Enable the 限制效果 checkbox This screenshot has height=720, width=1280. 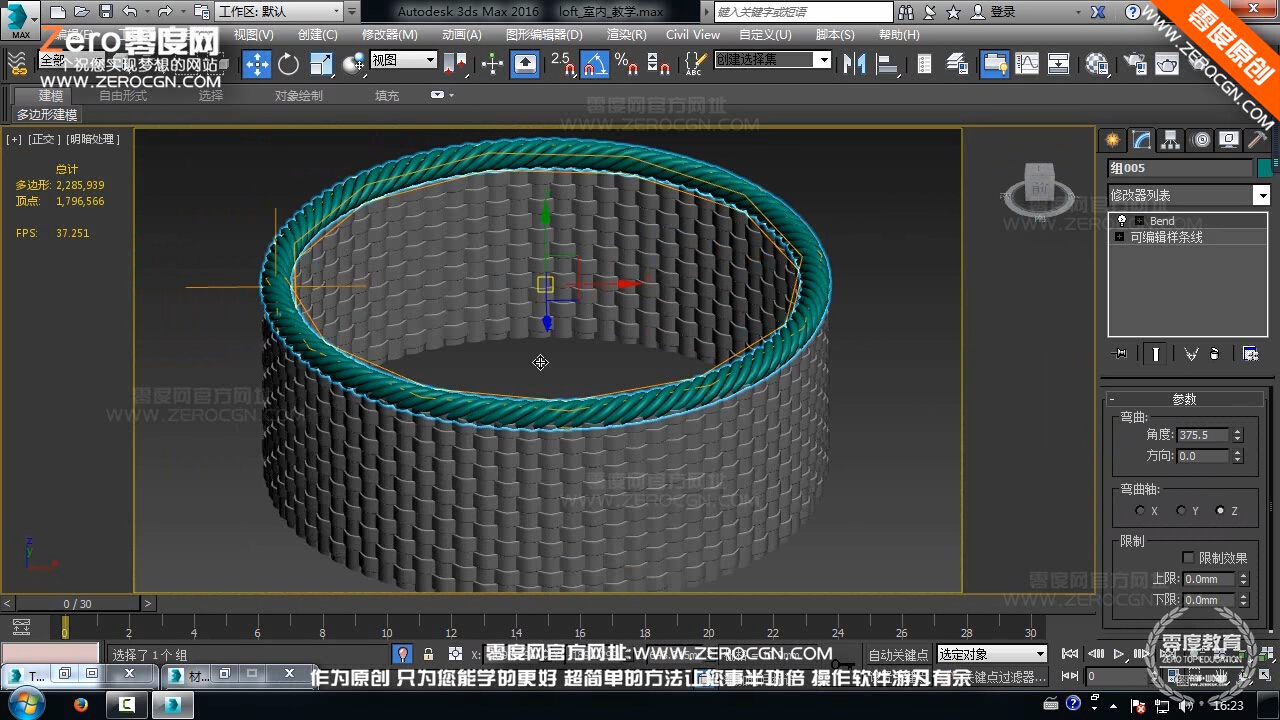point(1188,558)
